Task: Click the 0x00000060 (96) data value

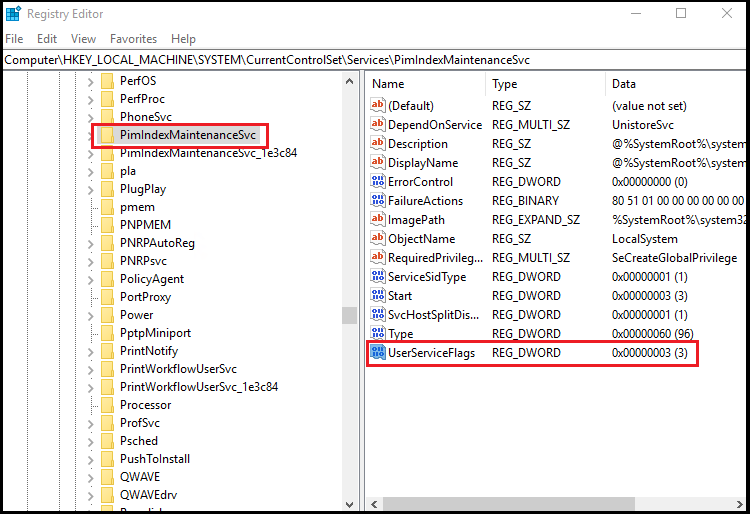Action: pyautogui.click(x=652, y=334)
